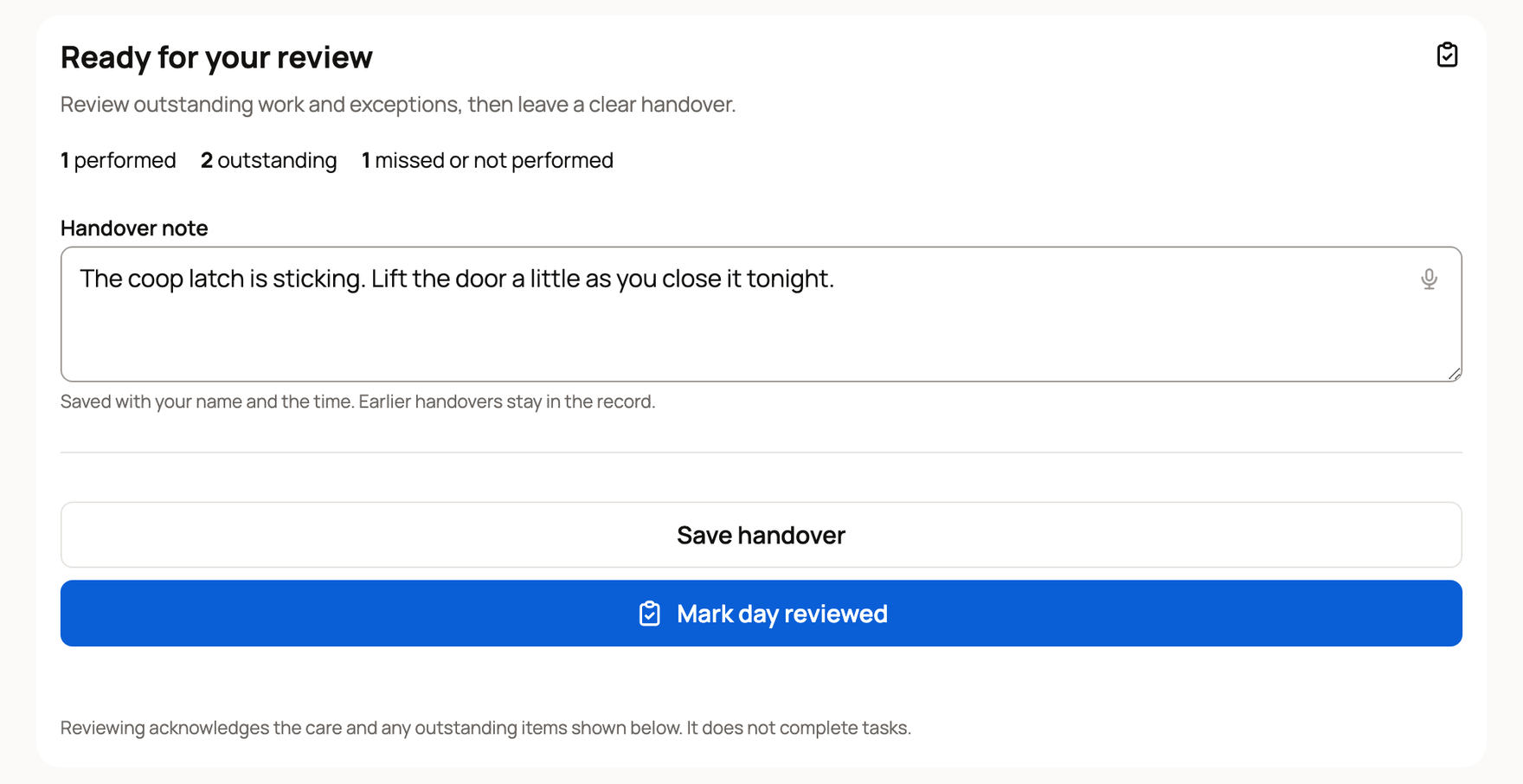Click the "Handover note" label
This screenshot has width=1523, height=784.
(x=134, y=228)
